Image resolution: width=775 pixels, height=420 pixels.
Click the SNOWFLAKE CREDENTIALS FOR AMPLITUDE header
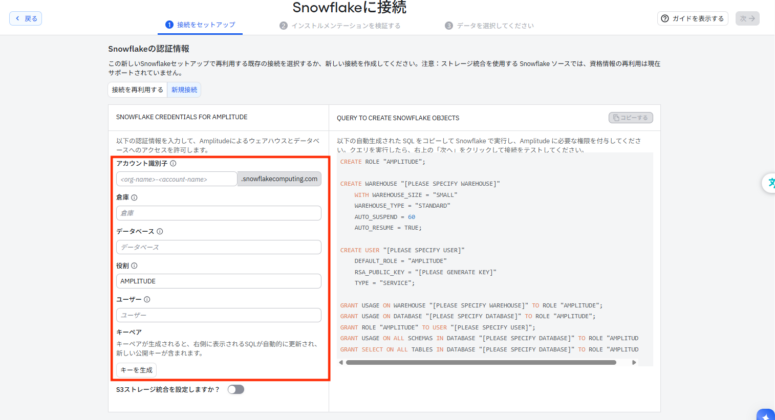tap(181, 117)
